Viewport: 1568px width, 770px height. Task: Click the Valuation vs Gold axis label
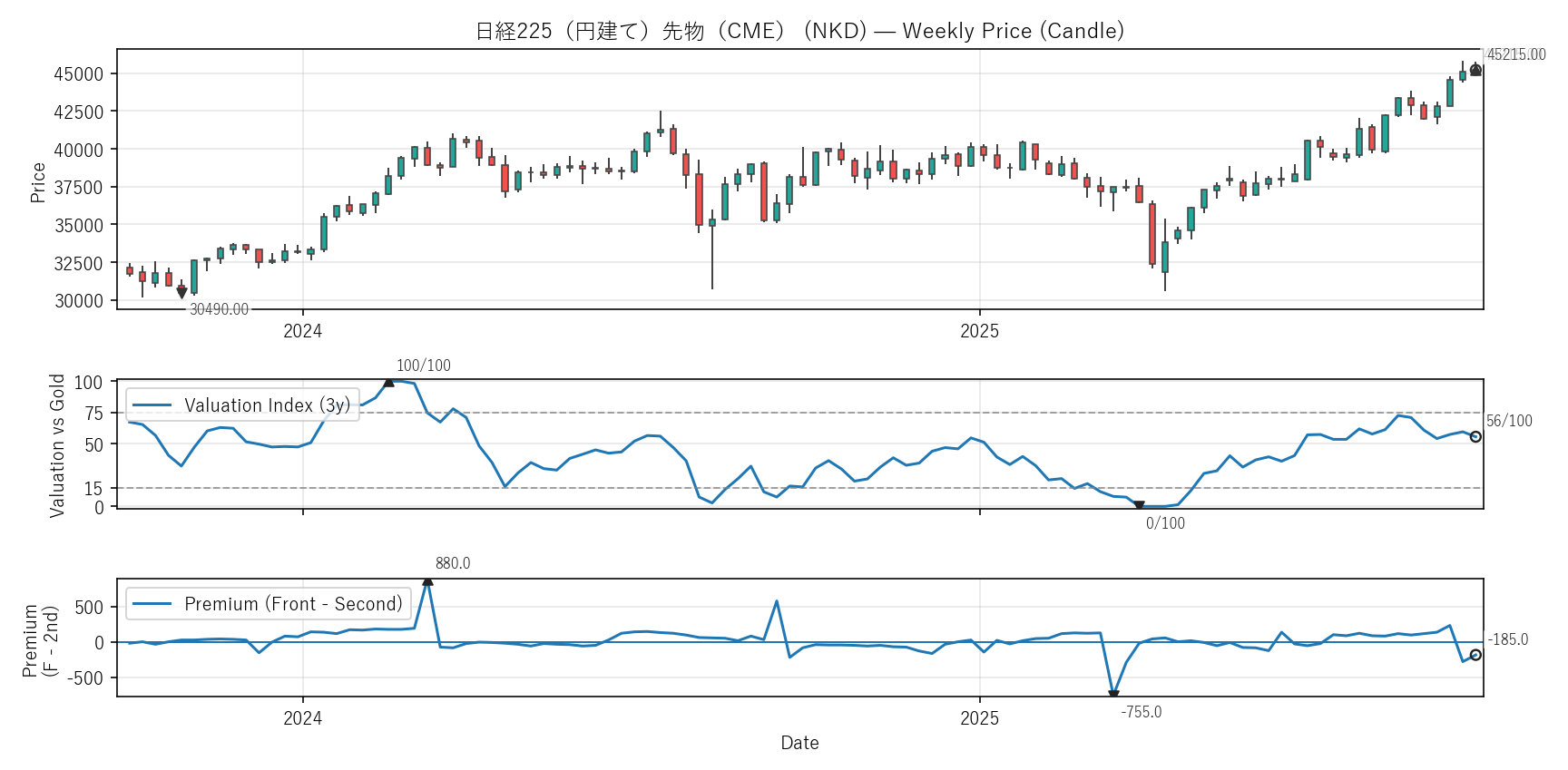pyautogui.click(x=57, y=445)
